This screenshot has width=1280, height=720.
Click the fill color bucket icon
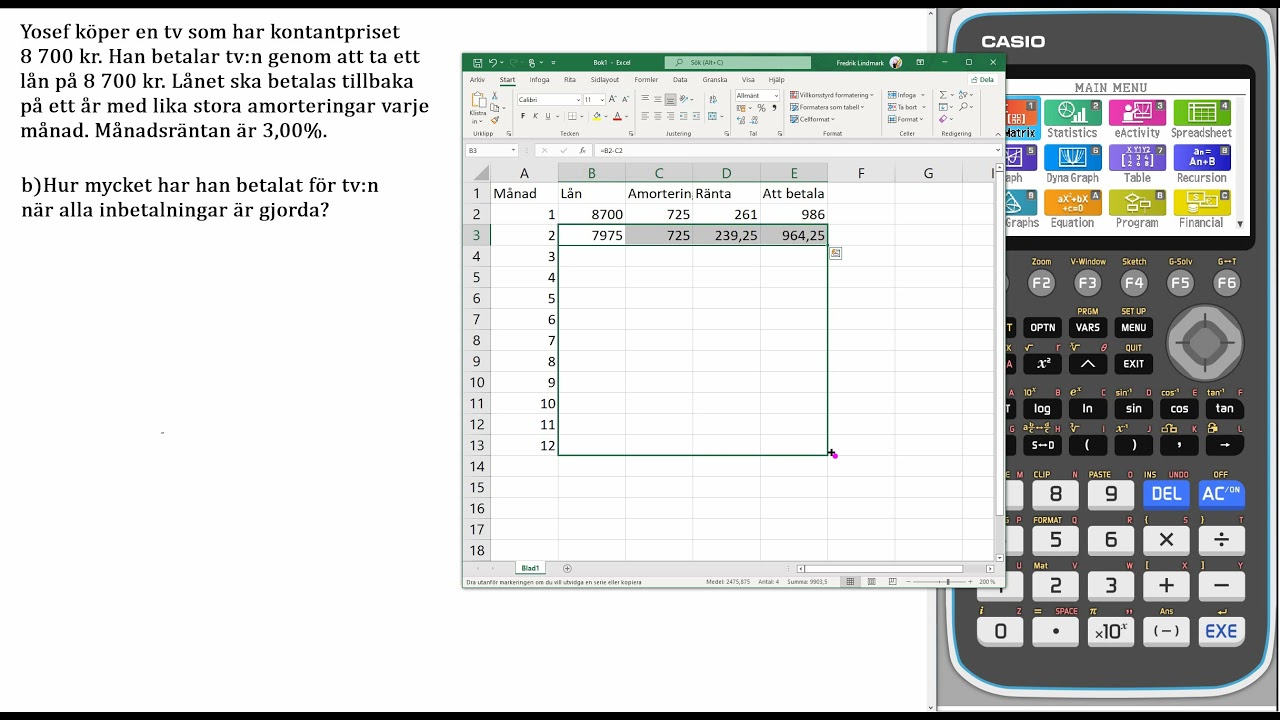point(597,116)
